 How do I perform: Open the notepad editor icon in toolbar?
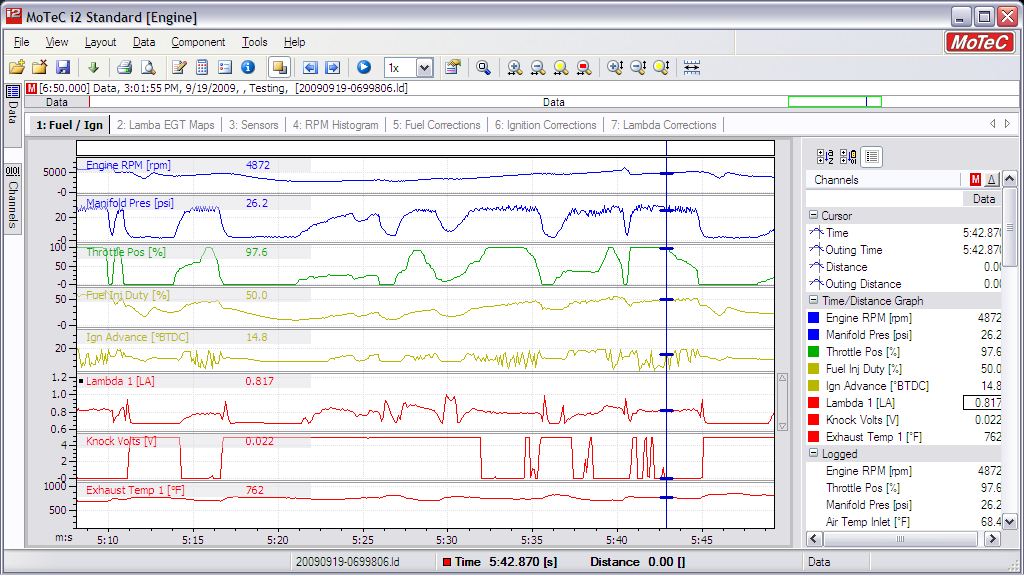coord(179,67)
